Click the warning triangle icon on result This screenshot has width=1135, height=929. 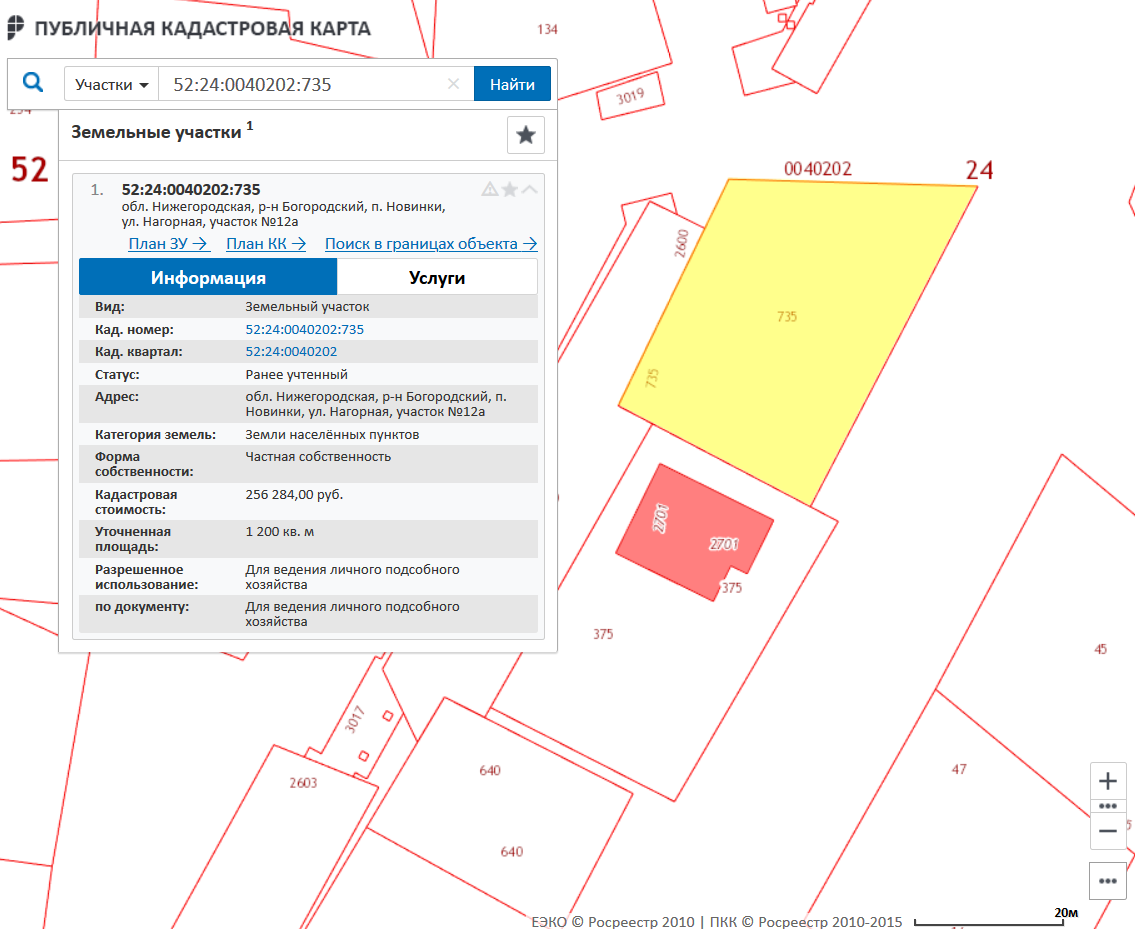[490, 189]
